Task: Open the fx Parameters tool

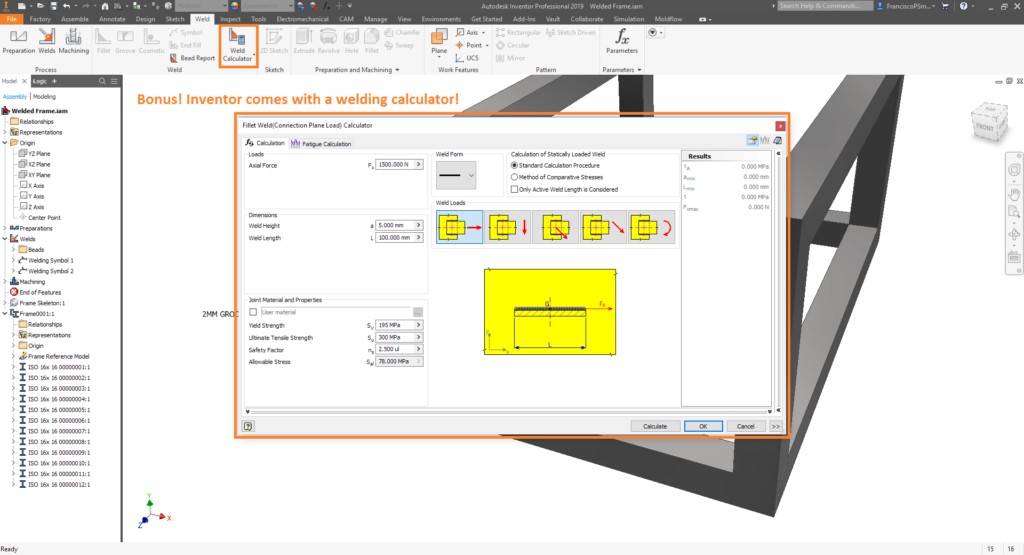Action: click(x=622, y=41)
